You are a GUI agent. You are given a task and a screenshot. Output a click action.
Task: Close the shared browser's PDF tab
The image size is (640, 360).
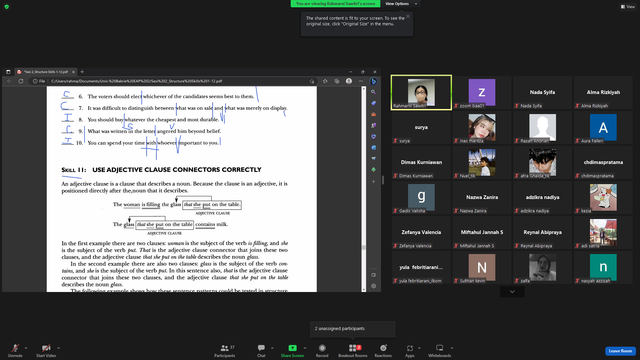click(x=73, y=72)
